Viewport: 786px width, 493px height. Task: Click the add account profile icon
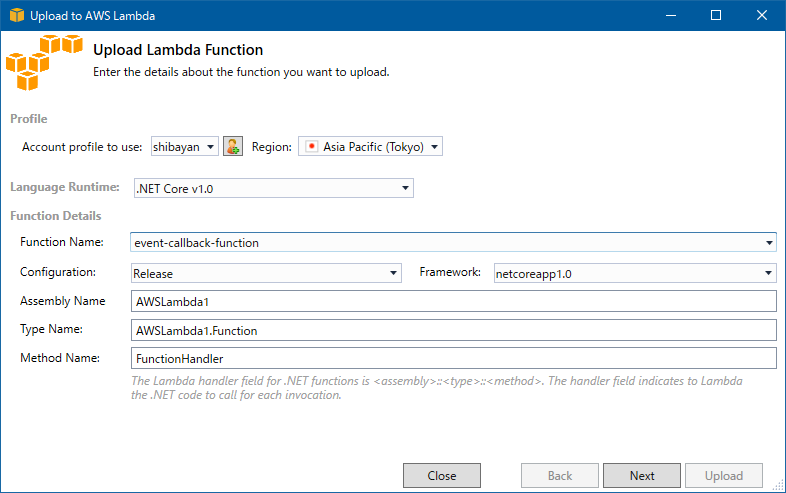[x=233, y=146]
